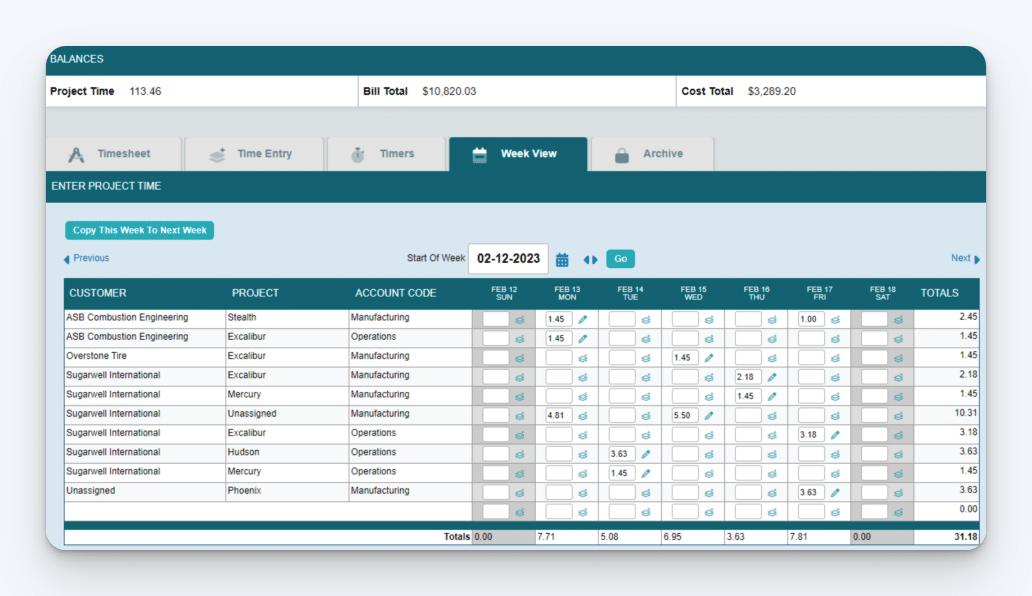Switch to the Week View tab
The image size is (1032, 596).
point(518,152)
